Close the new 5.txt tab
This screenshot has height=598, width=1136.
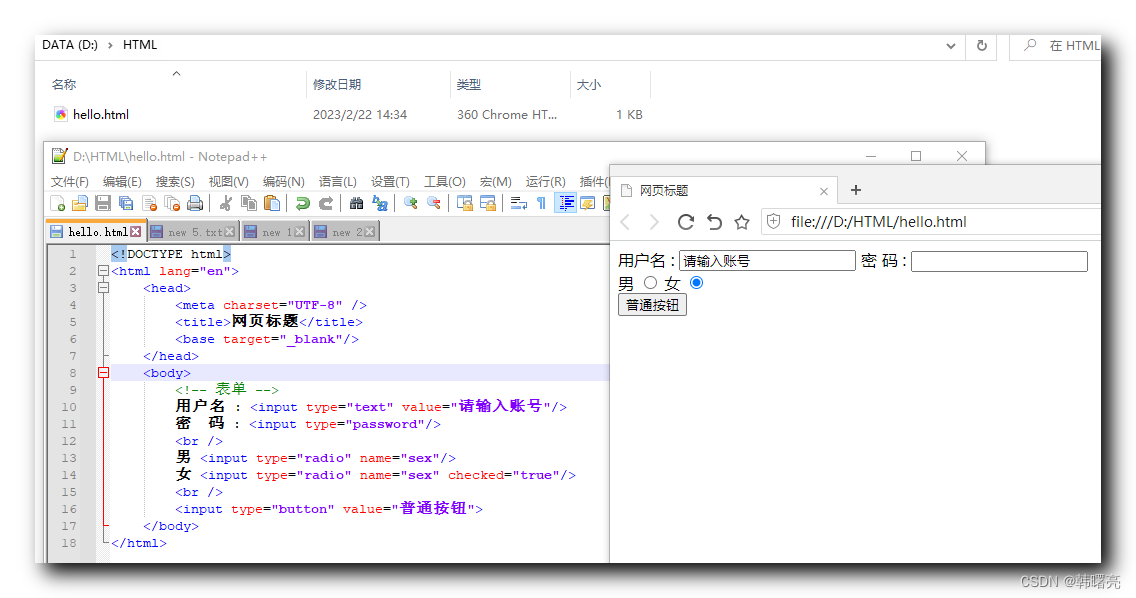pyautogui.click(x=230, y=232)
